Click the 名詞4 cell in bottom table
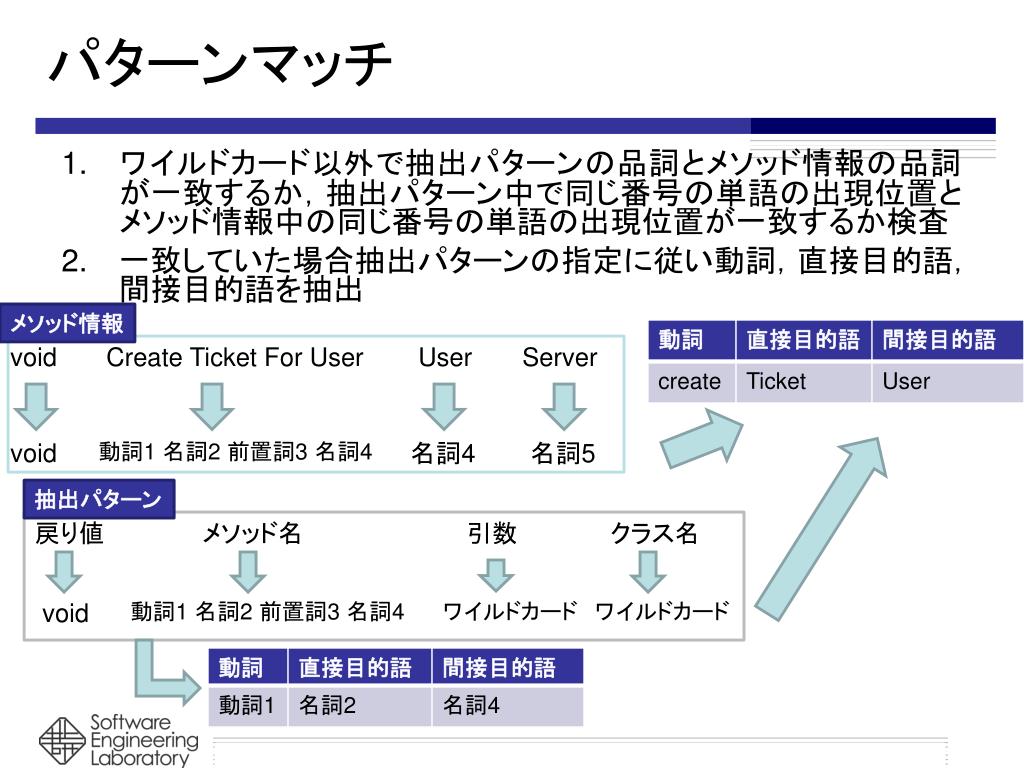This screenshot has width=1024, height=768. click(x=507, y=705)
